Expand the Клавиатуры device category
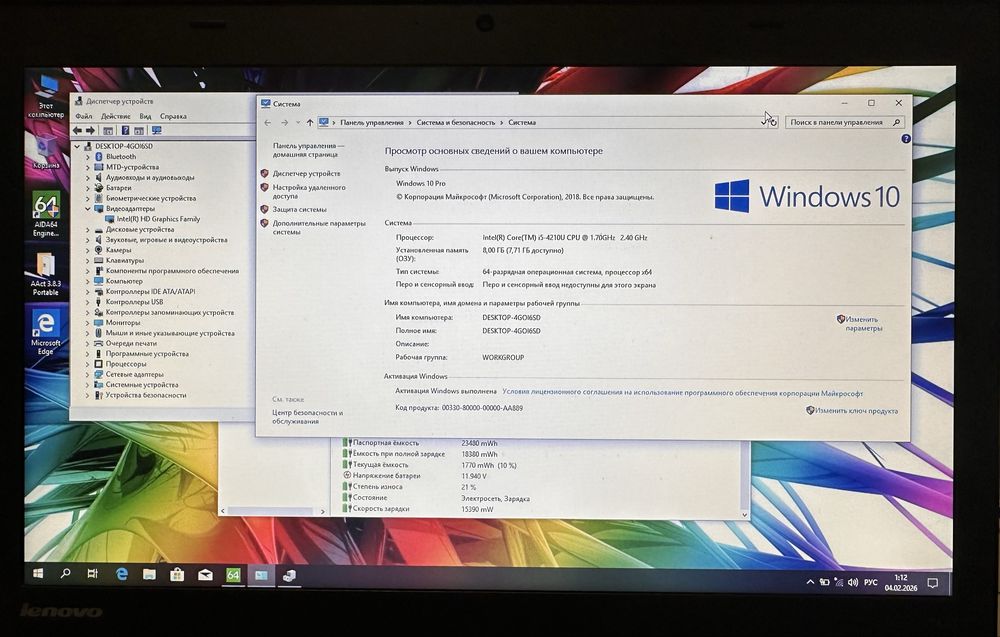Viewport: 1000px width, 637px height. tap(88, 261)
